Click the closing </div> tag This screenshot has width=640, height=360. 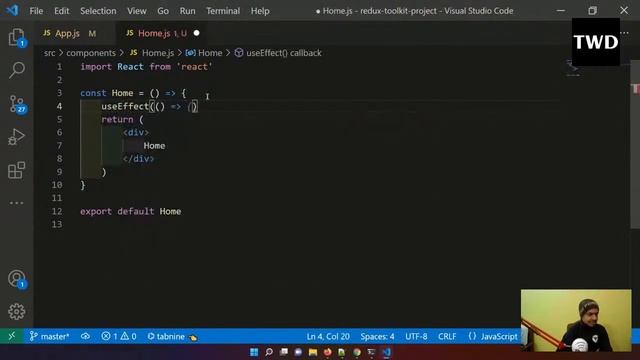pyautogui.click(x=138, y=158)
